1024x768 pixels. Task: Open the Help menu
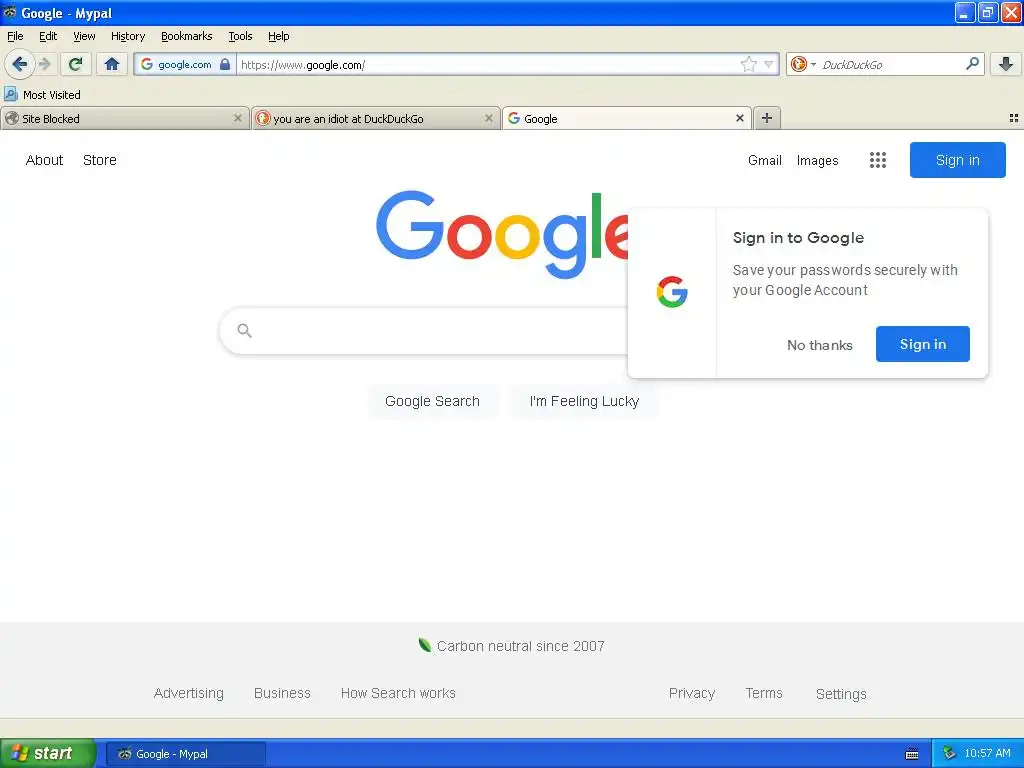click(279, 36)
